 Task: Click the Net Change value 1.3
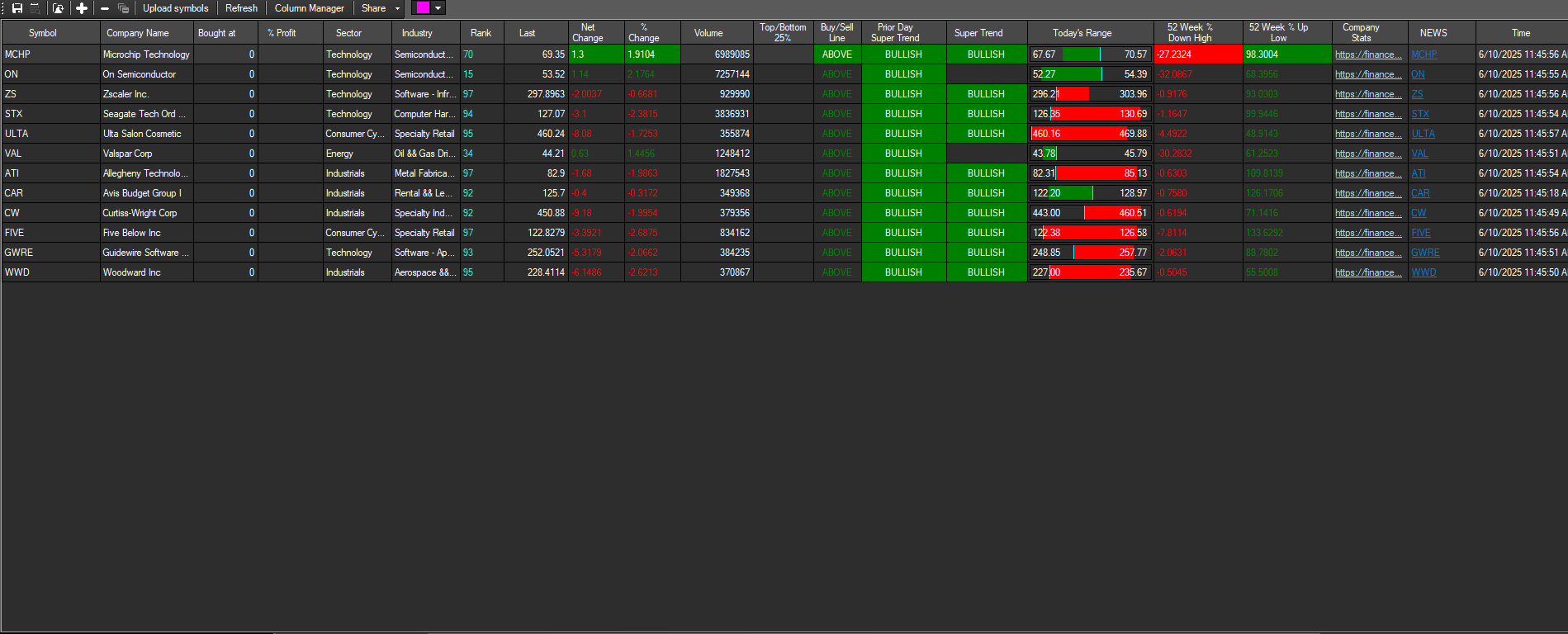click(x=596, y=54)
